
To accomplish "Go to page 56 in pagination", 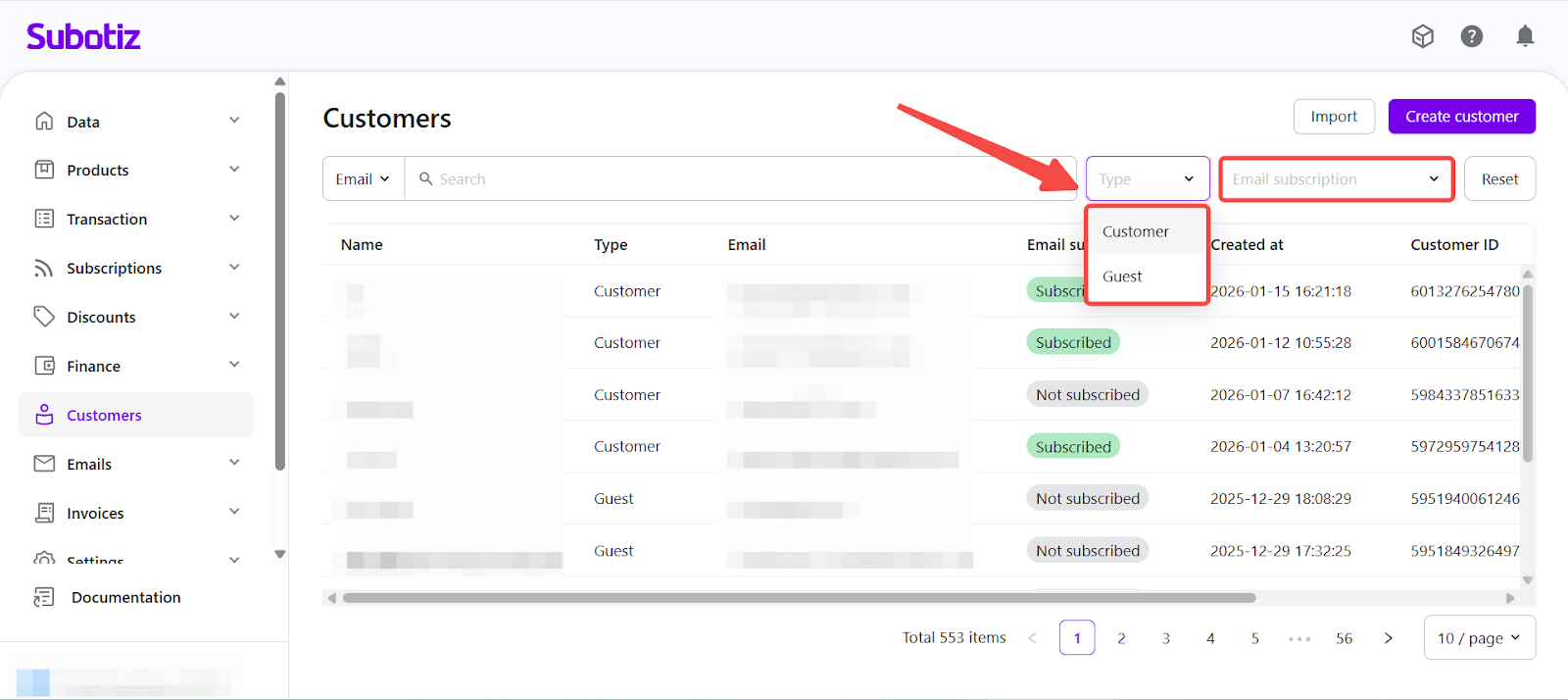I will pyautogui.click(x=1344, y=638).
